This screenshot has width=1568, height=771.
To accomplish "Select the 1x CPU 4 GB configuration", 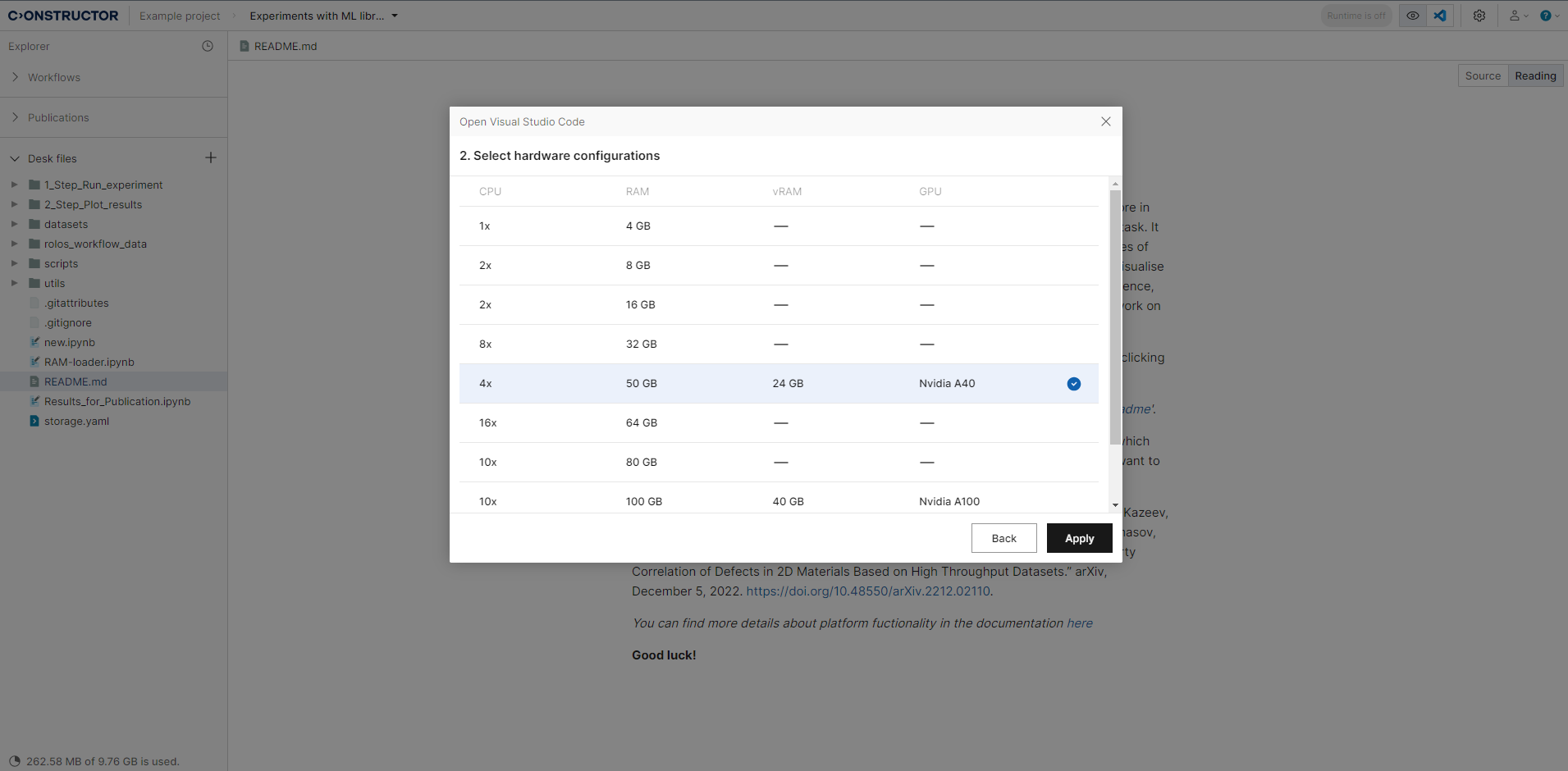I will [778, 226].
